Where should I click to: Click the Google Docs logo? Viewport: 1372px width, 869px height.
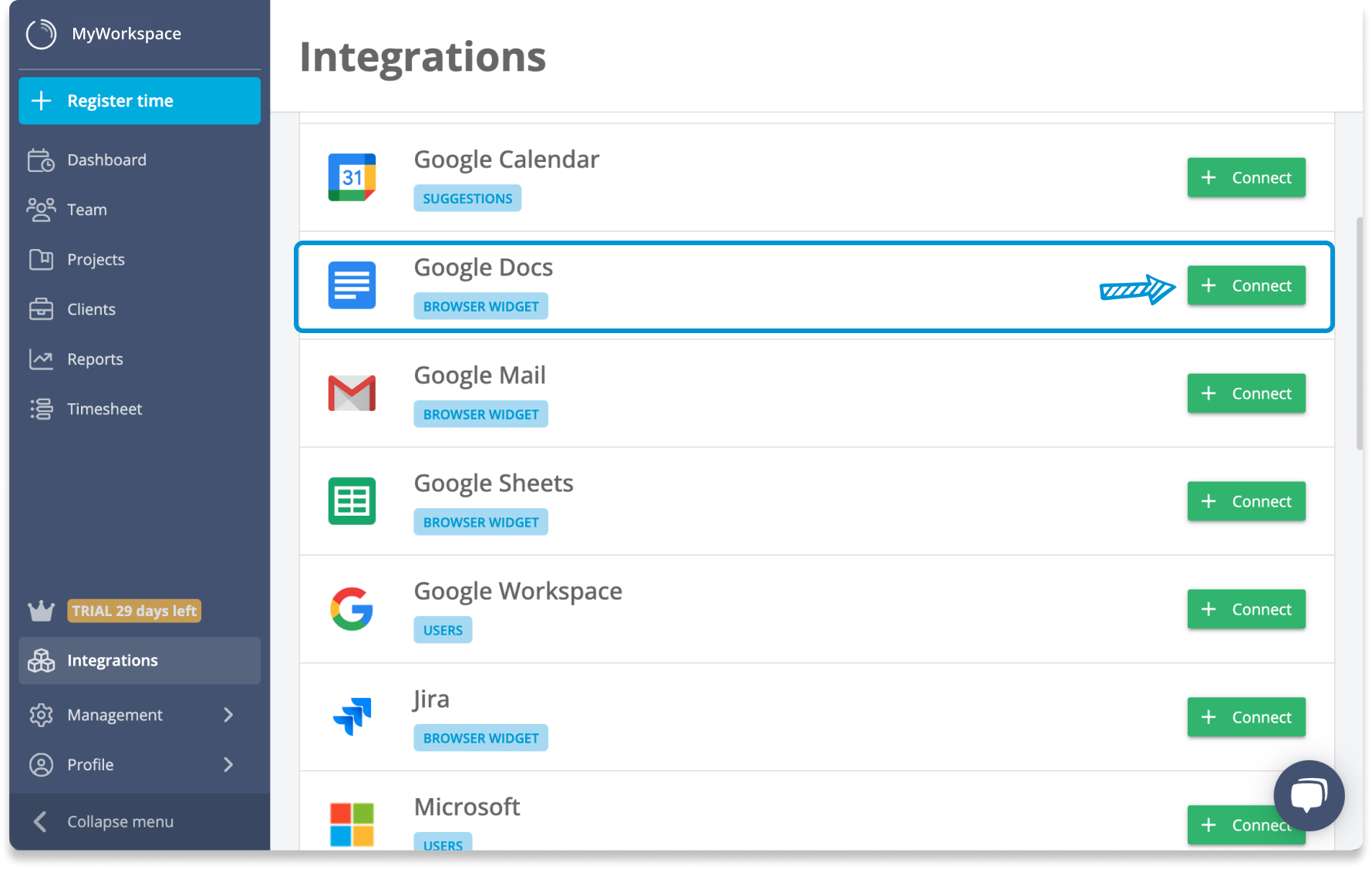pos(352,285)
